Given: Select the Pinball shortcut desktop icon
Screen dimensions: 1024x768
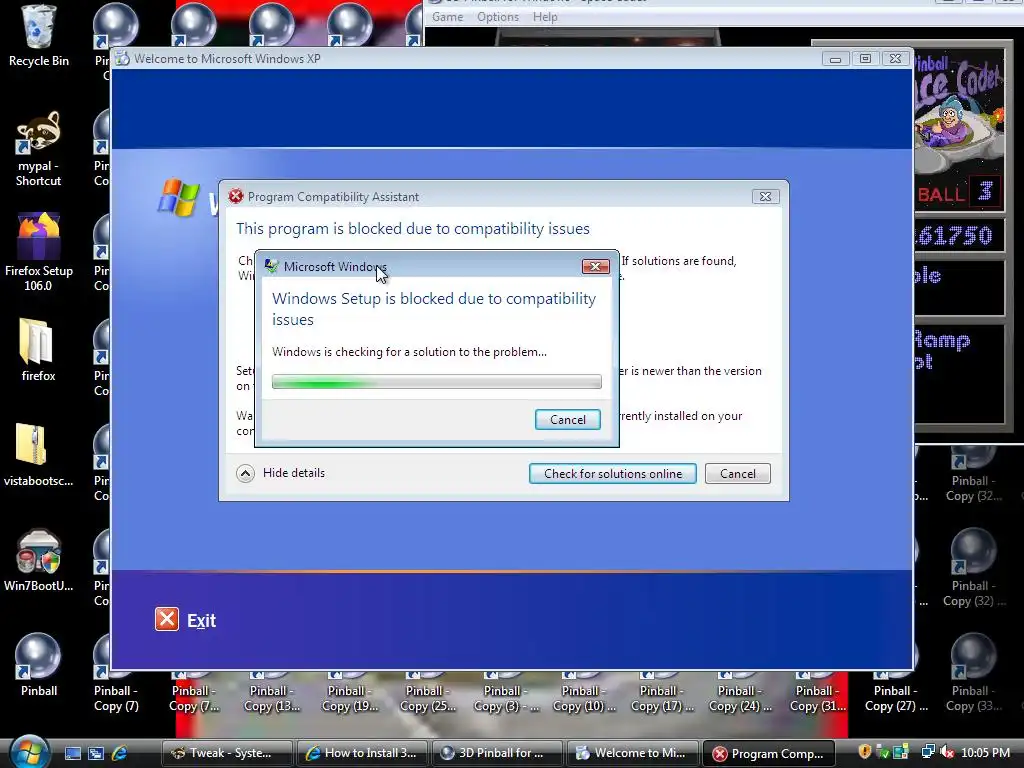Looking at the screenshot, I should tap(38, 665).
